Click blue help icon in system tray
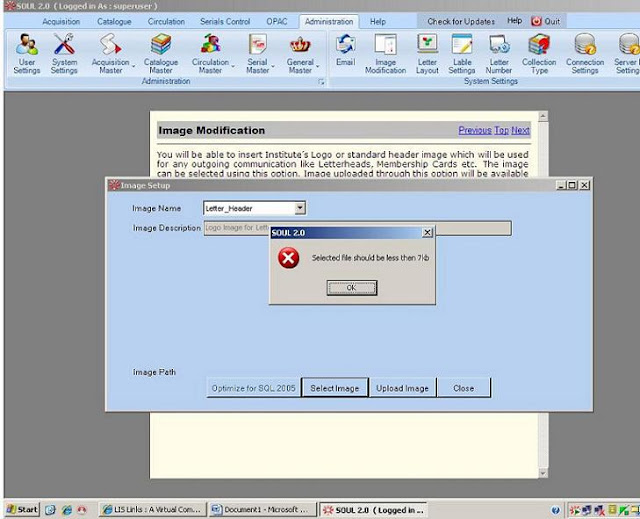The image size is (640, 519). click(555, 510)
